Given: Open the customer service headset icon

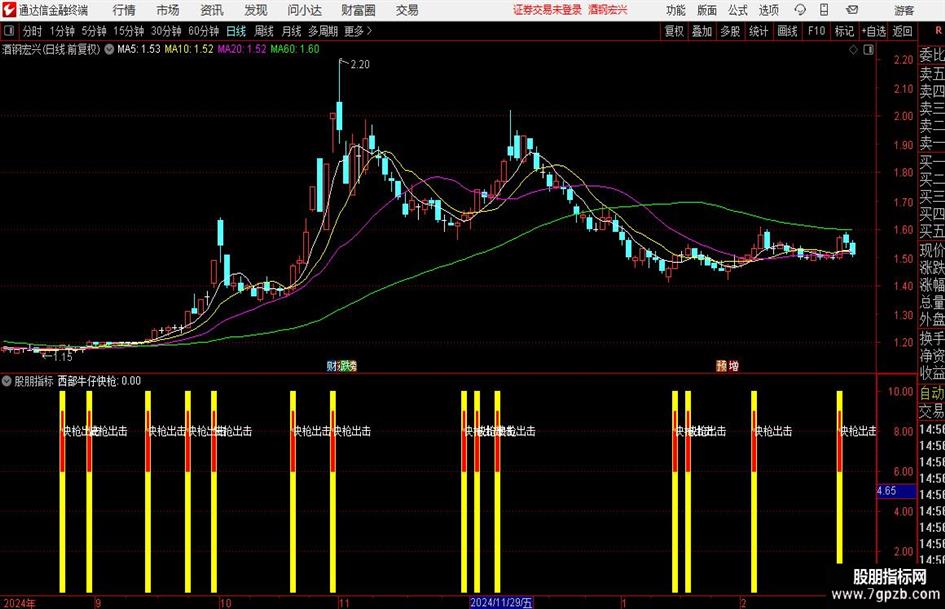Looking at the screenshot, I should click(800, 10).
